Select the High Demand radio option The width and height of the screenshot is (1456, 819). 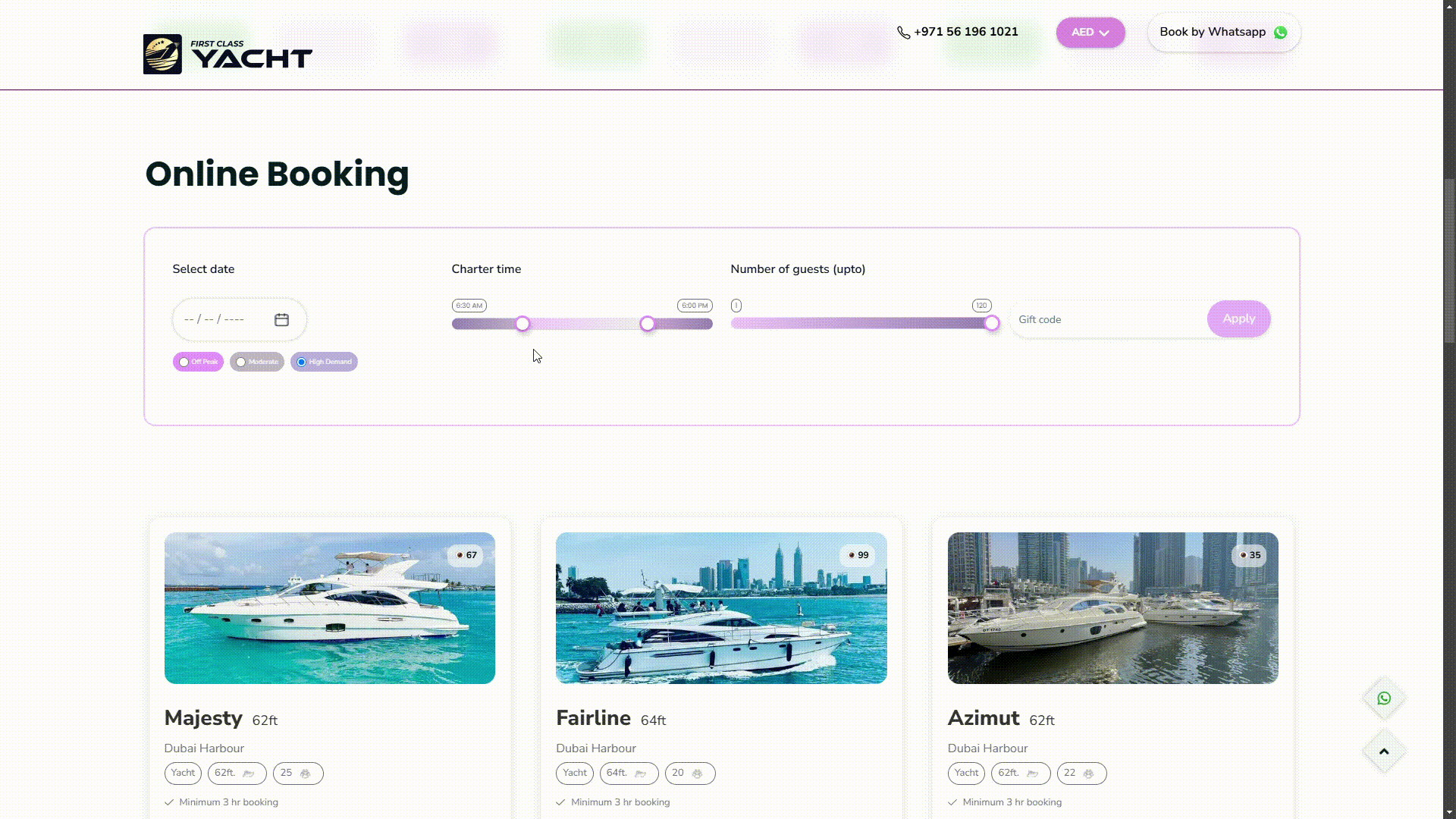(x=302, y=362)
